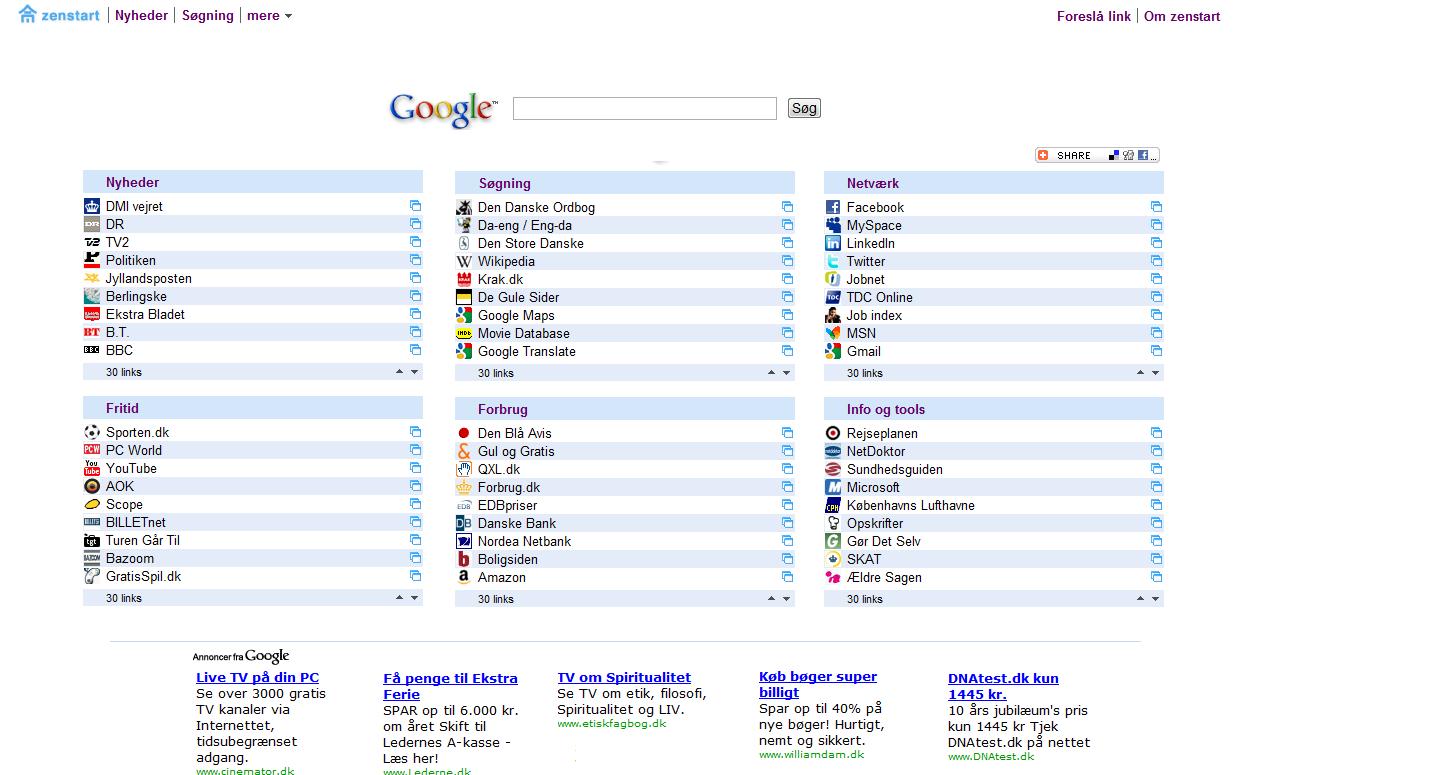Click the TV2 logo icon
This screenshot has width=1438, height=775.
point(92,242)
